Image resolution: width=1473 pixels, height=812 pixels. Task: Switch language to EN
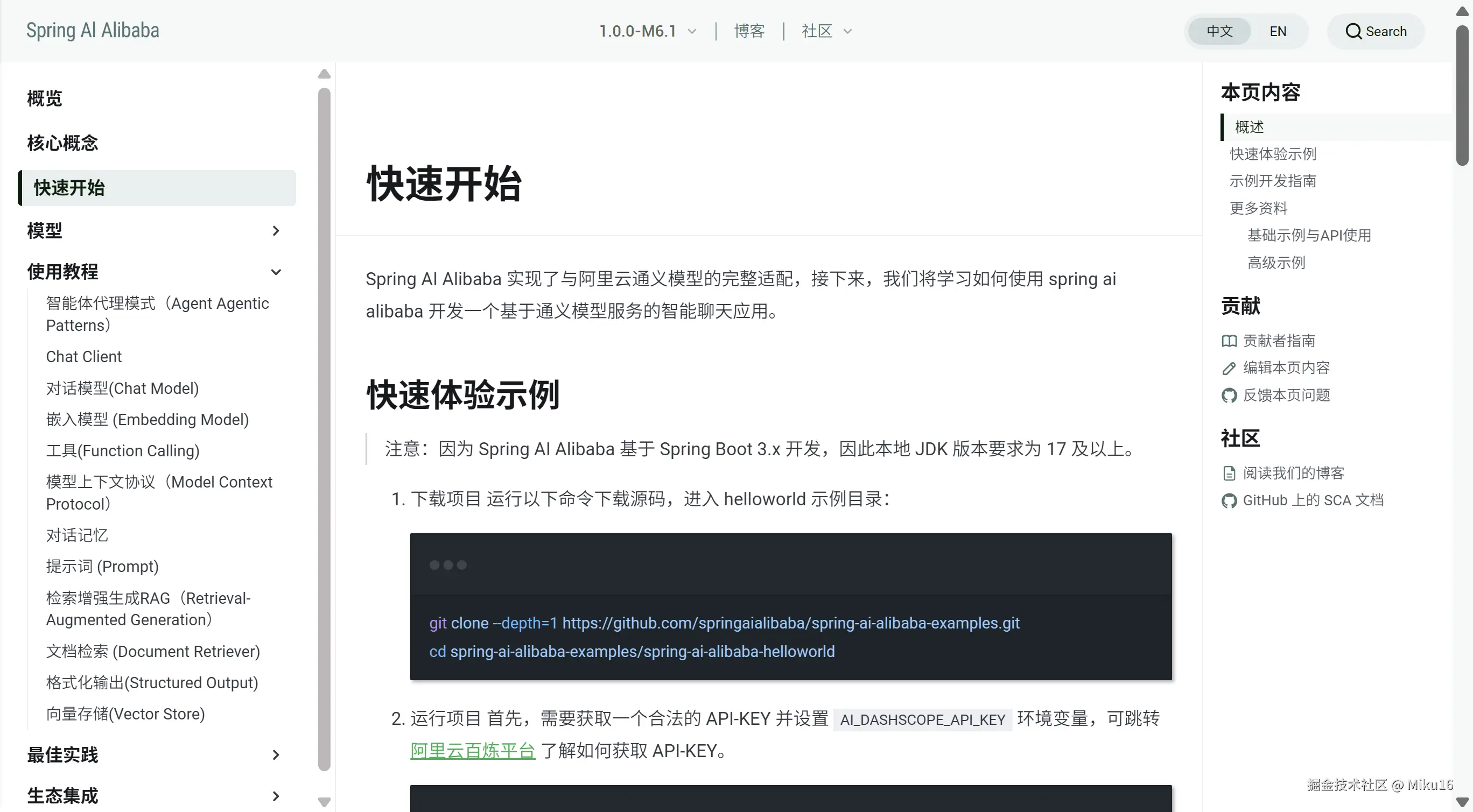(1278, 31)
